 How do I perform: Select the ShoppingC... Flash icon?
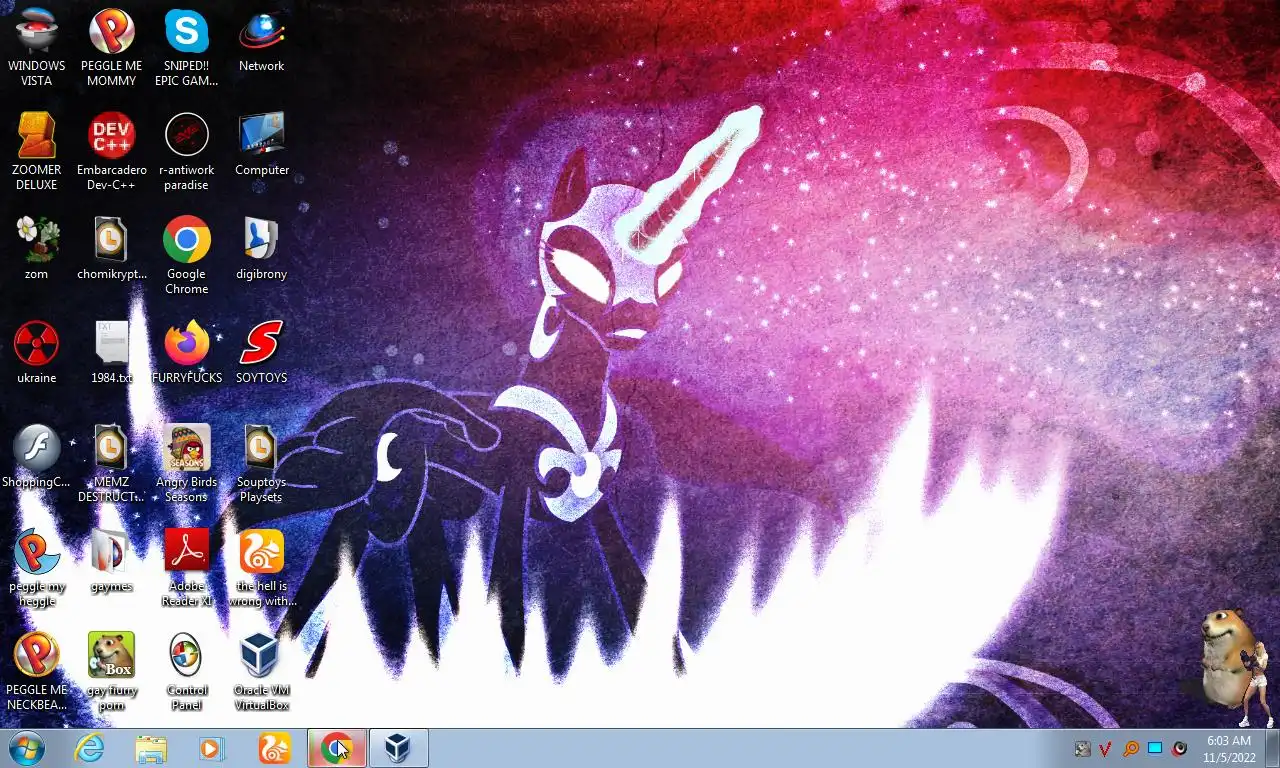coord(37,456)
